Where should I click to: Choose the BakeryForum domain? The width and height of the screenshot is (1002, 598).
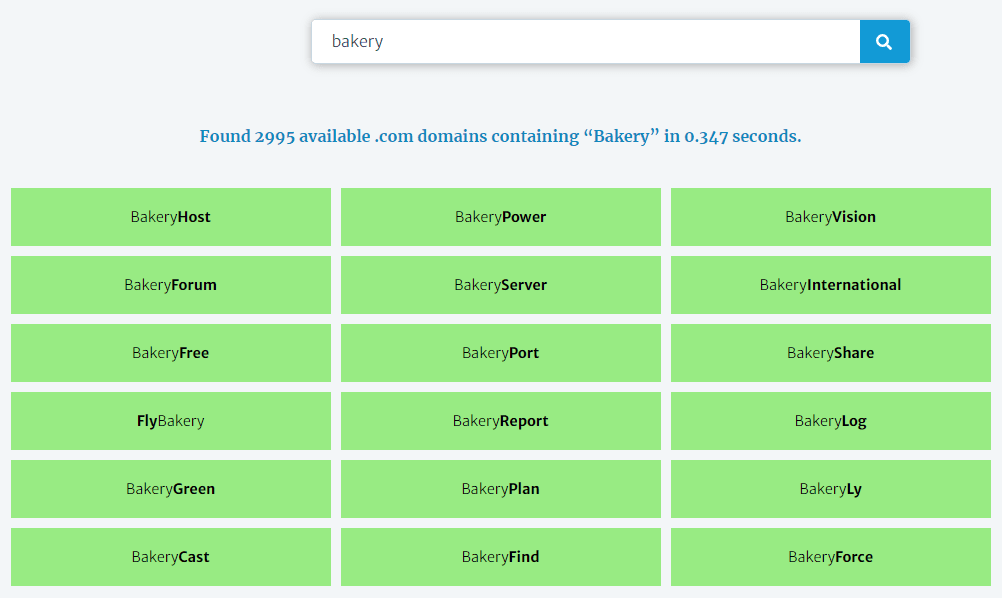click(170, 285)
